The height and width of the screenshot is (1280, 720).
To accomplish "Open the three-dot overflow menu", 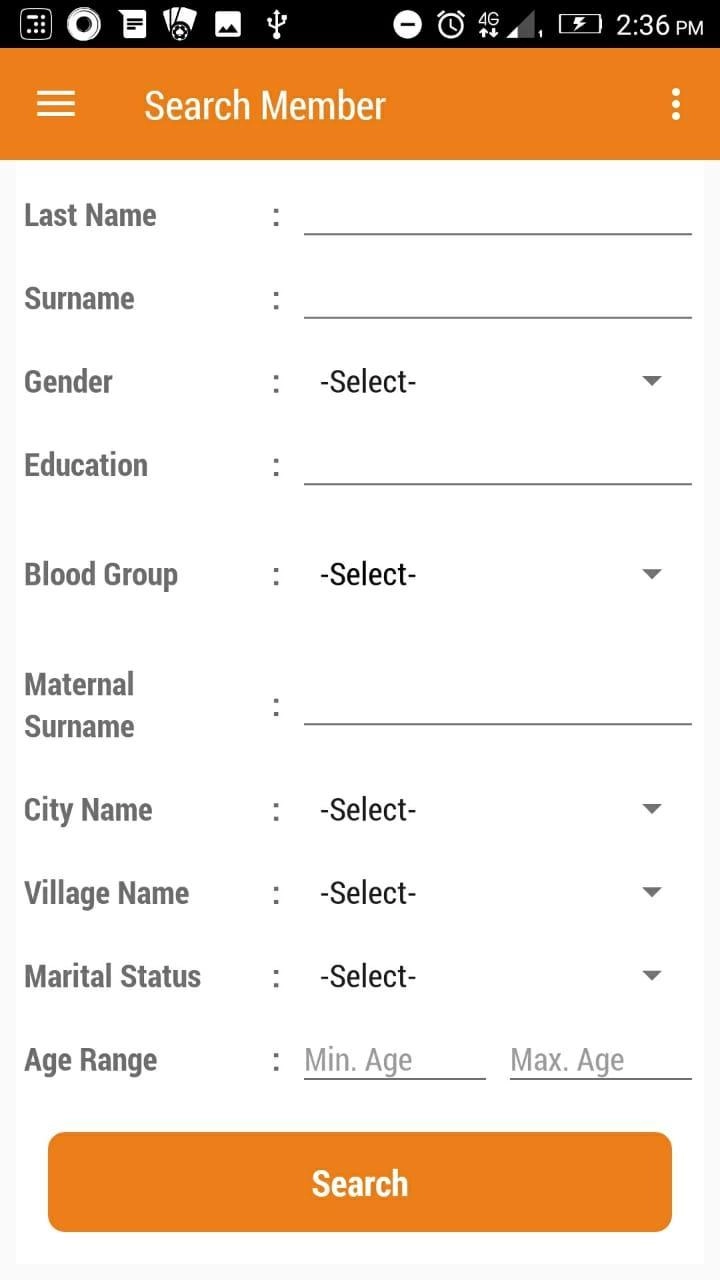I will click(676, 105).
